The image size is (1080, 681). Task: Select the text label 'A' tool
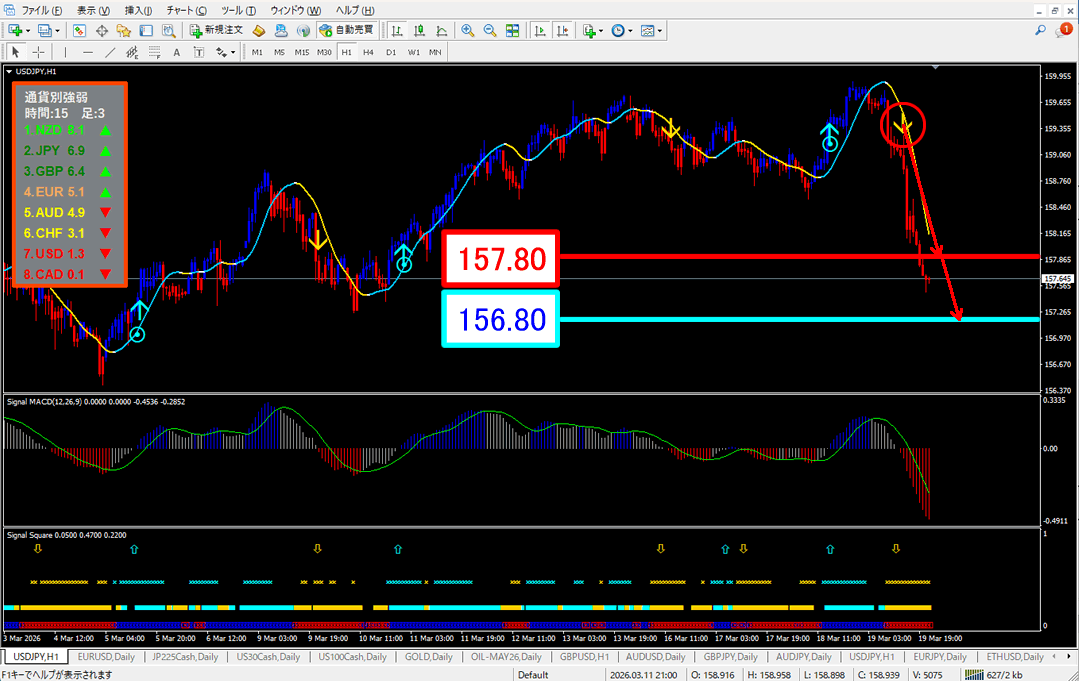177,52
